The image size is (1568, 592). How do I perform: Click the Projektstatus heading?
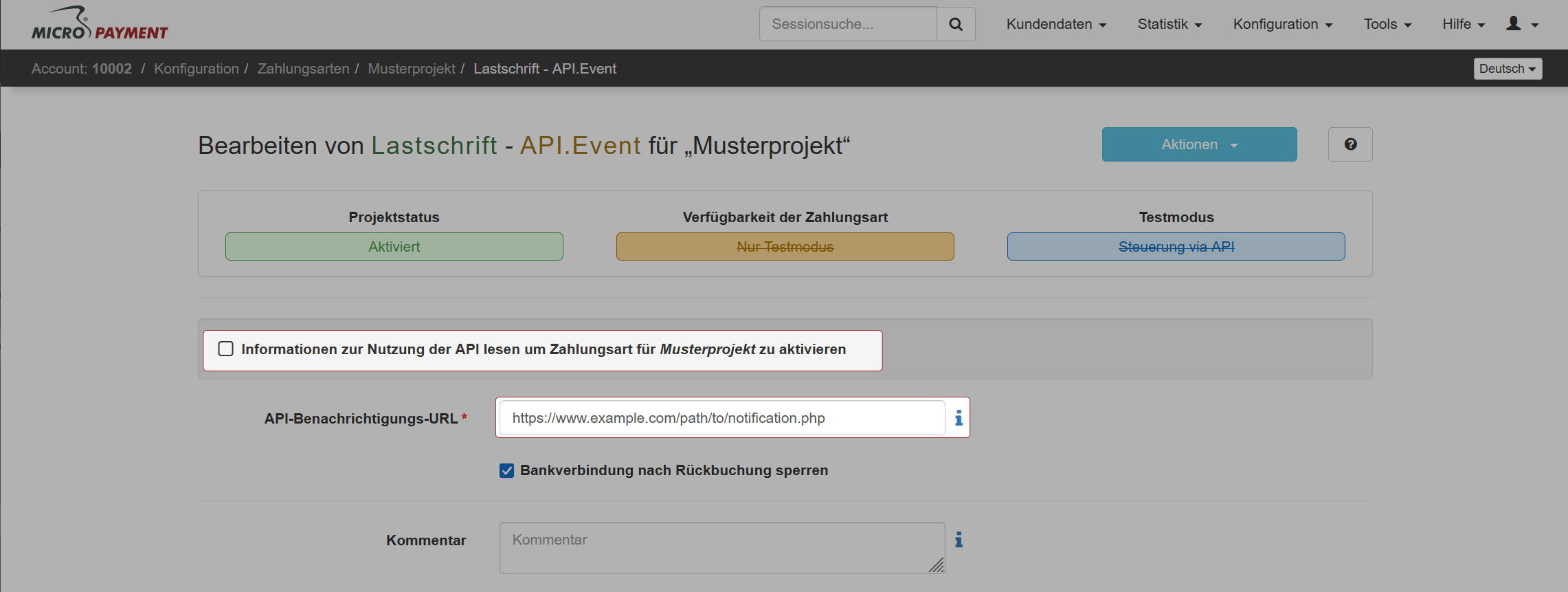[394, 217]
